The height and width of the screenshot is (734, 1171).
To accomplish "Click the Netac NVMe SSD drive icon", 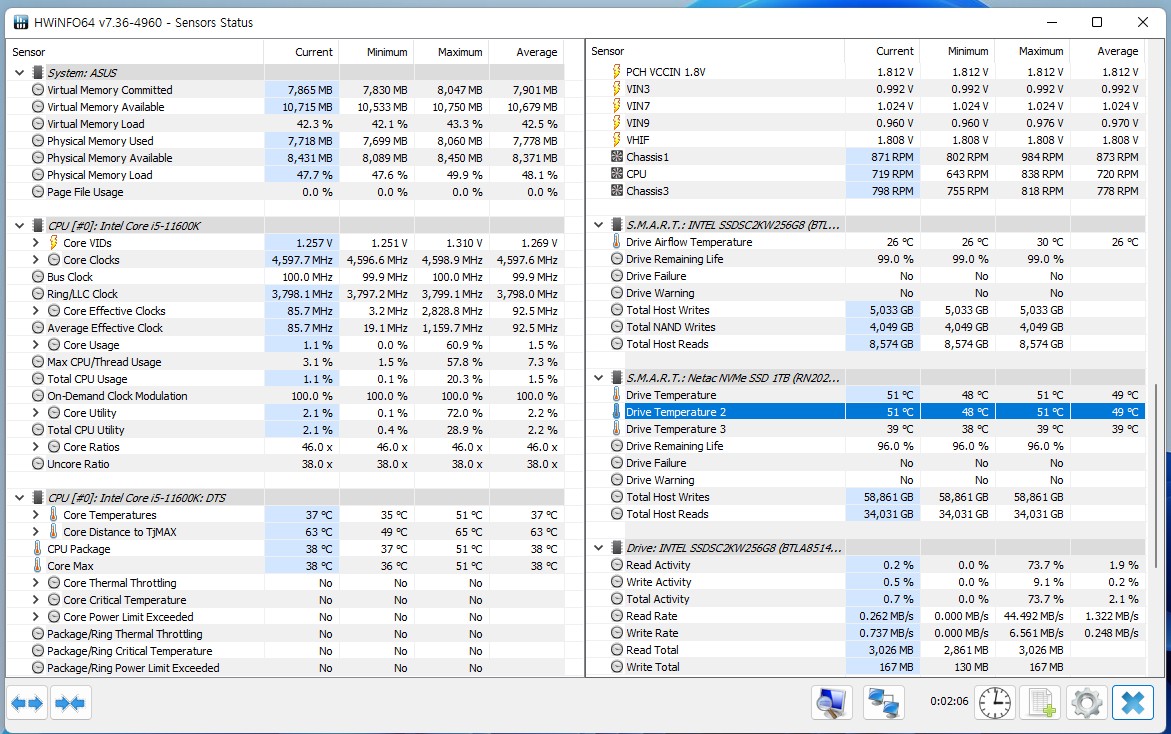I will [616, 378].
